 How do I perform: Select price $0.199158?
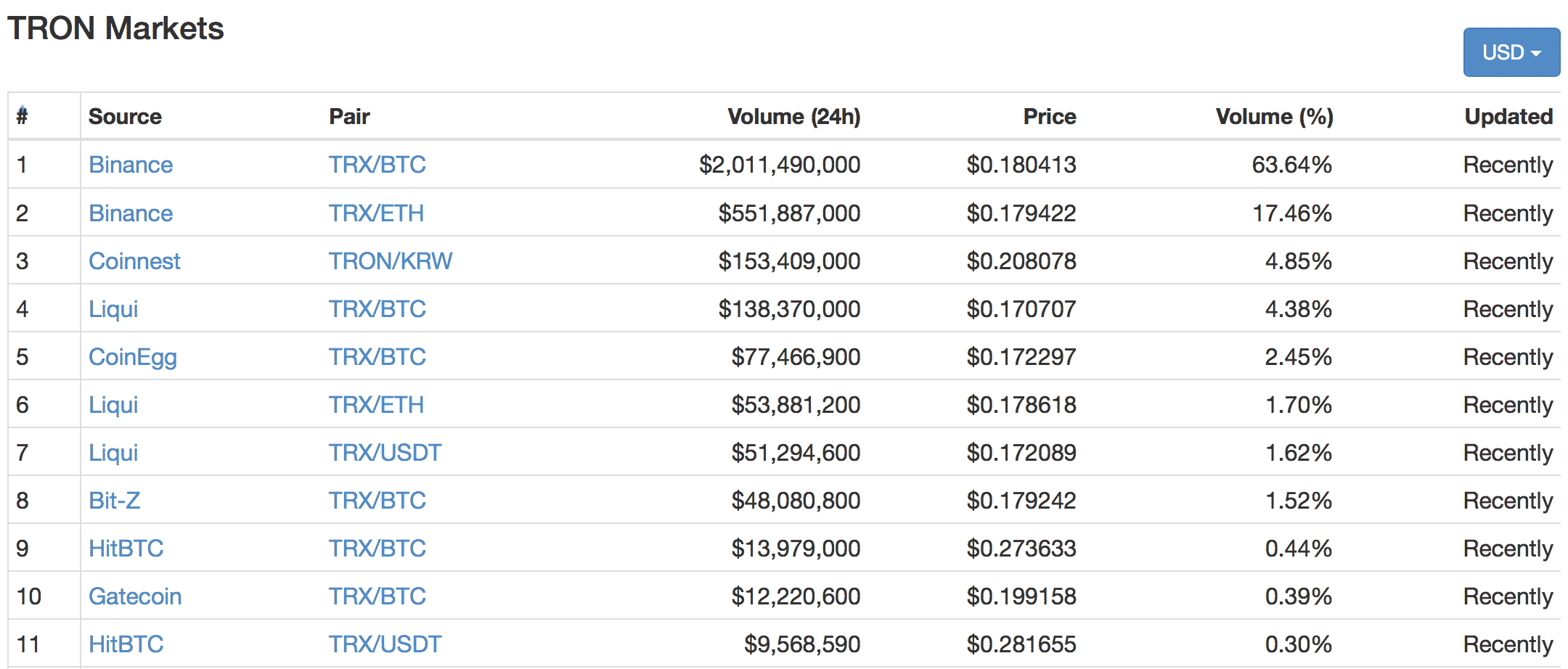[1021, 596]
